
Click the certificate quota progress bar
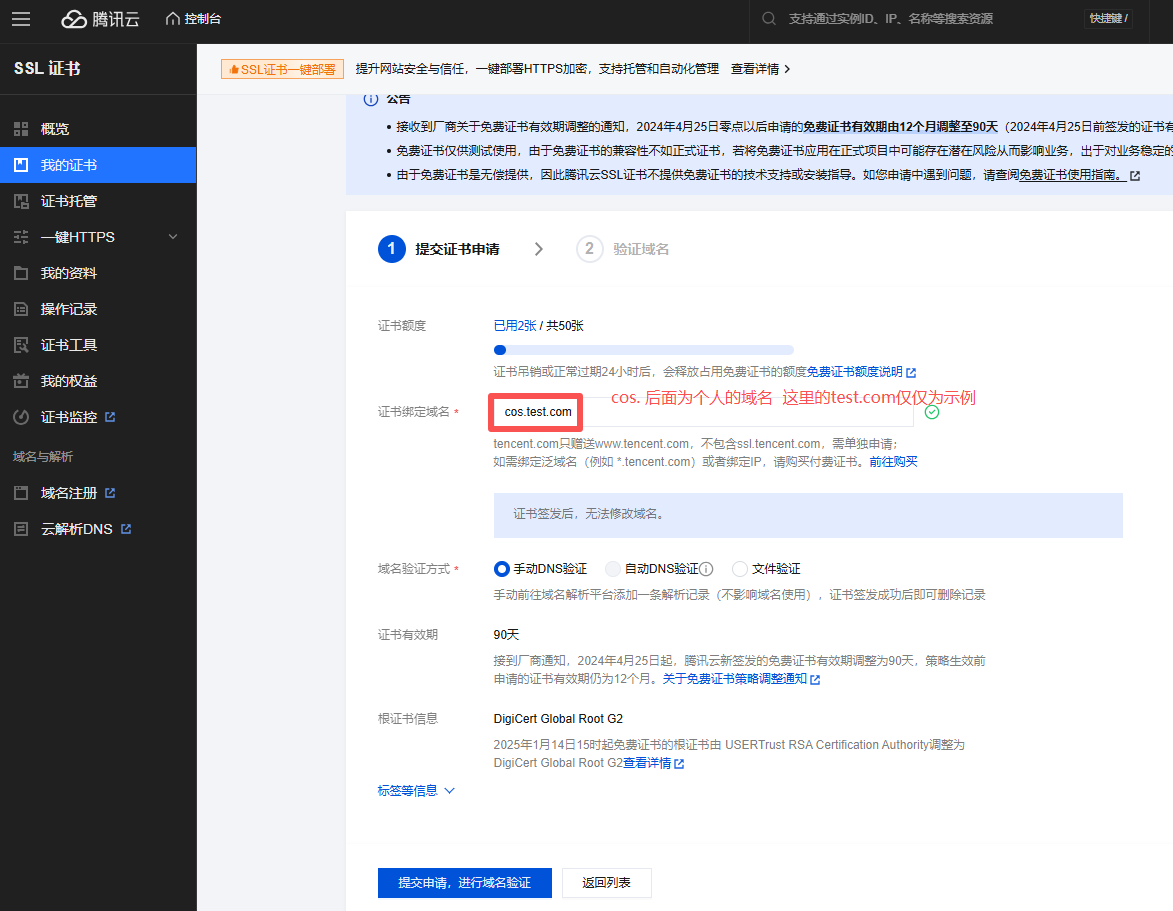(x=643, y=350)
